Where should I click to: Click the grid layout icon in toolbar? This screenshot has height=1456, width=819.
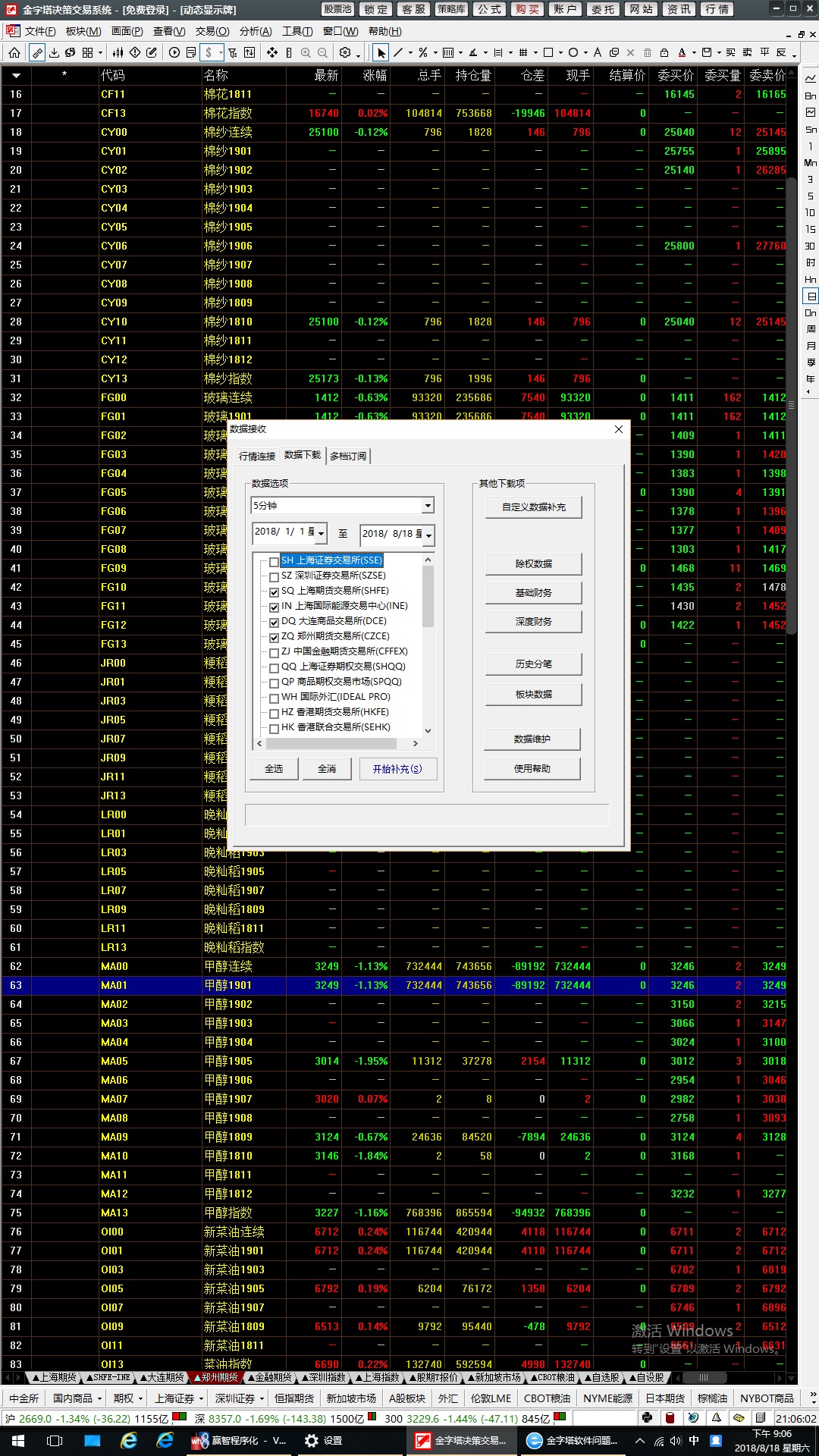pos(88,52)
